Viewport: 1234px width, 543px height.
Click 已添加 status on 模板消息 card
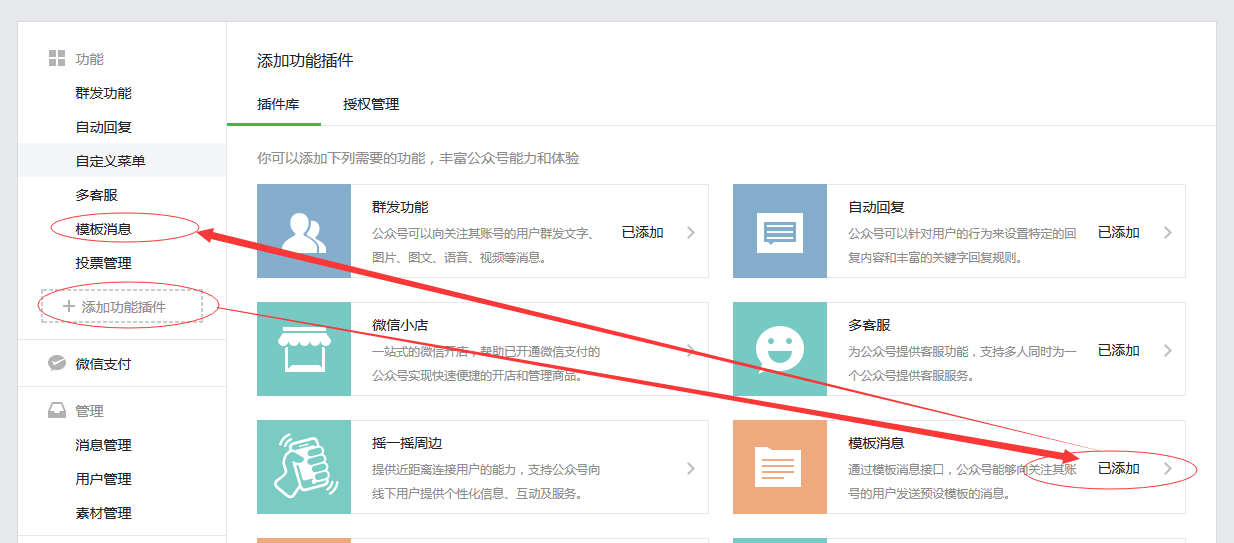click(1119, 468)
